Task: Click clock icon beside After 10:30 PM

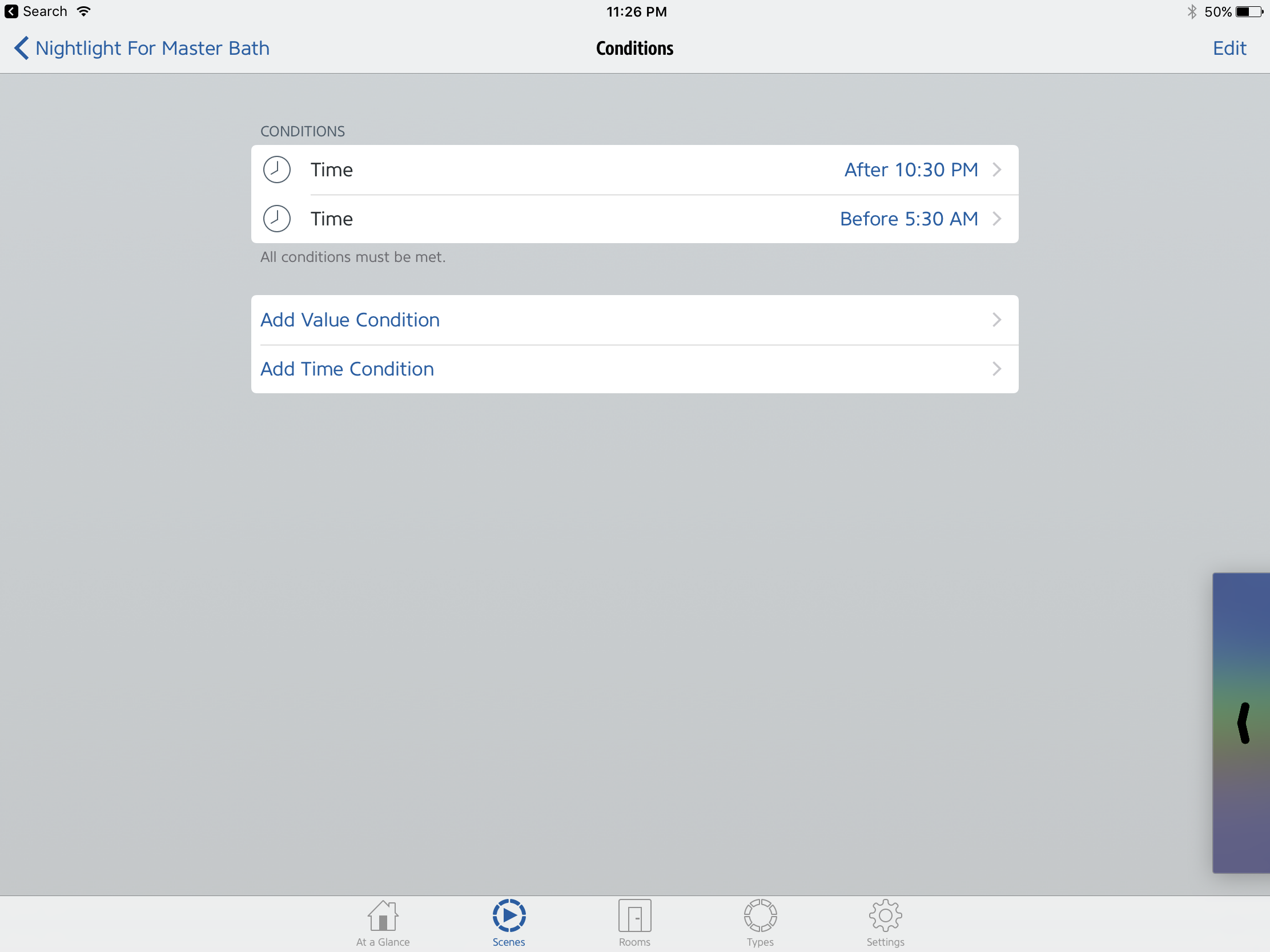Action: (x=277, y=170)
